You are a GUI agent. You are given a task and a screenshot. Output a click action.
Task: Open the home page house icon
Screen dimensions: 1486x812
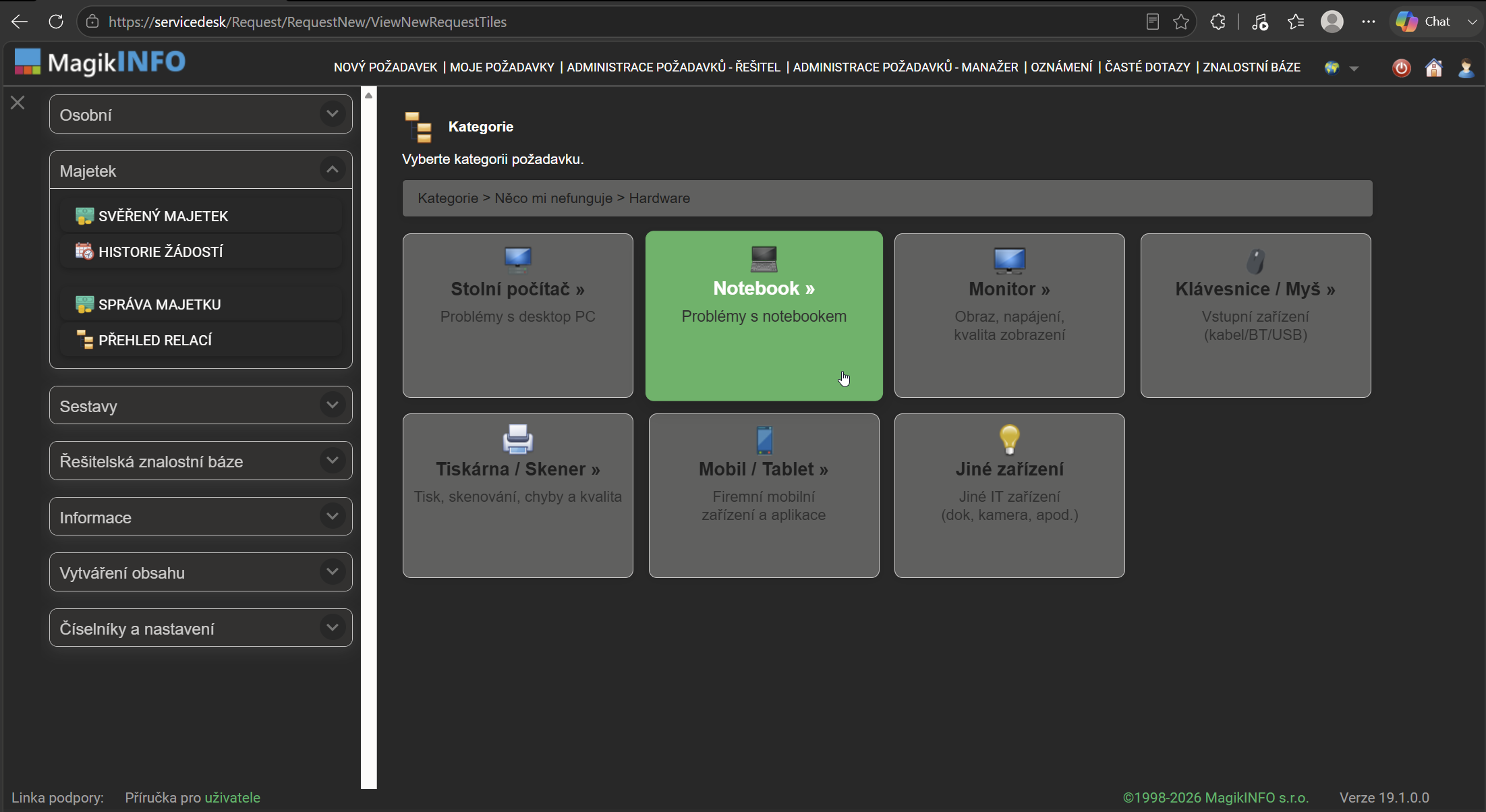[1433, 67]
